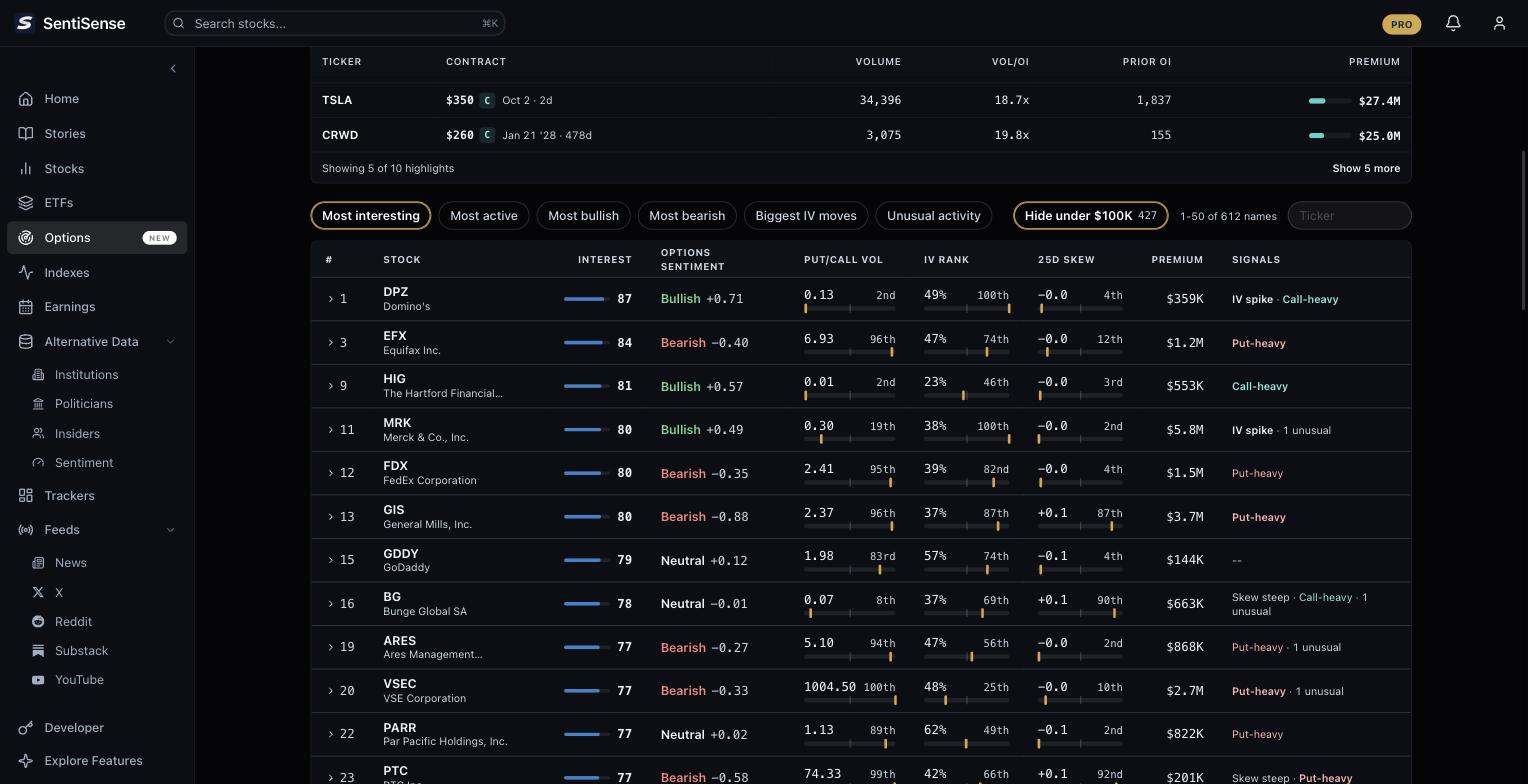1528x784 pixels.
Task: Collapse the Feeds section
Action: pyautogui.click(x=170, y=530)
